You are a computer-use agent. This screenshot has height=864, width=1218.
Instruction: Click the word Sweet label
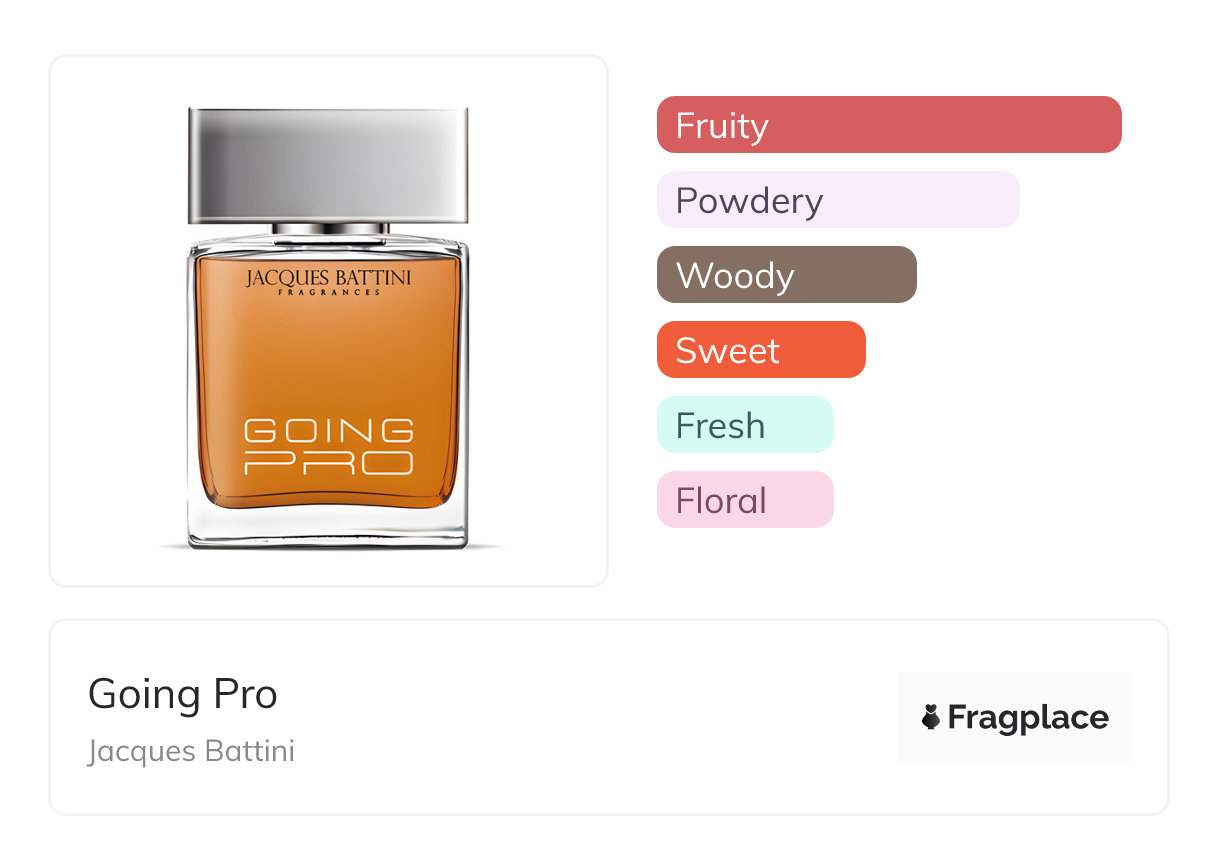728,351
